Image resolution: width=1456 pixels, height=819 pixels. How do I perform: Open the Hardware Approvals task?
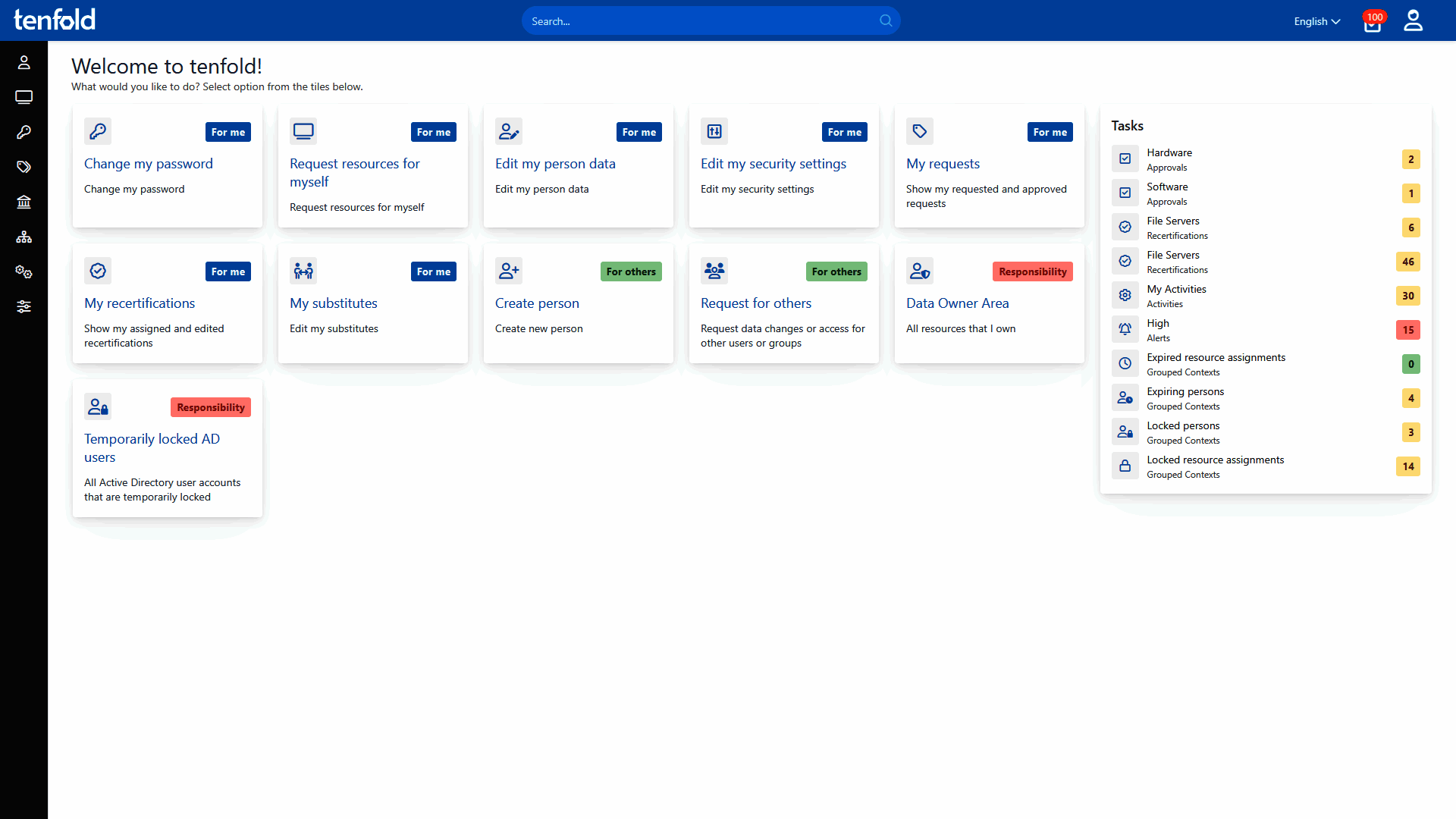click(1169, 159)
